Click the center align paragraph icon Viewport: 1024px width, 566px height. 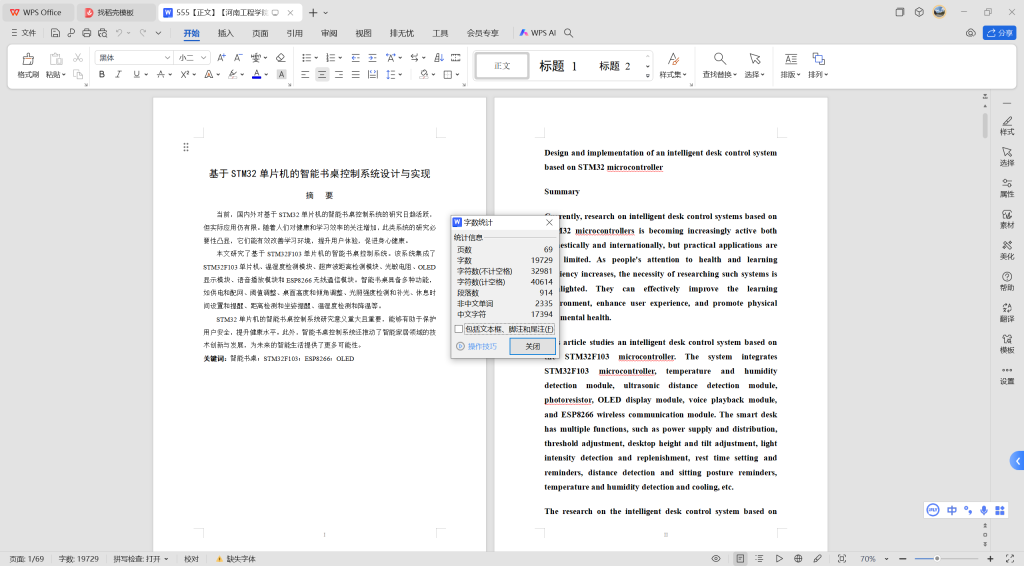click(322, 74)
